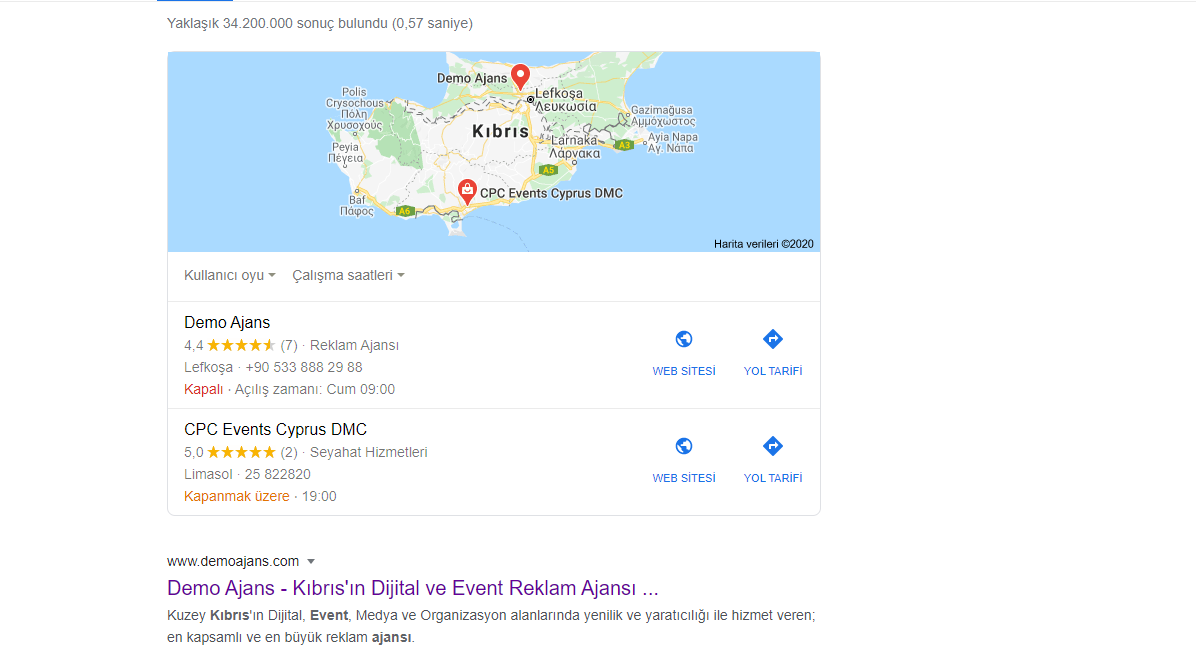
Task: Click the Kapanmak üzere status text
Action: tap(236, 497)
